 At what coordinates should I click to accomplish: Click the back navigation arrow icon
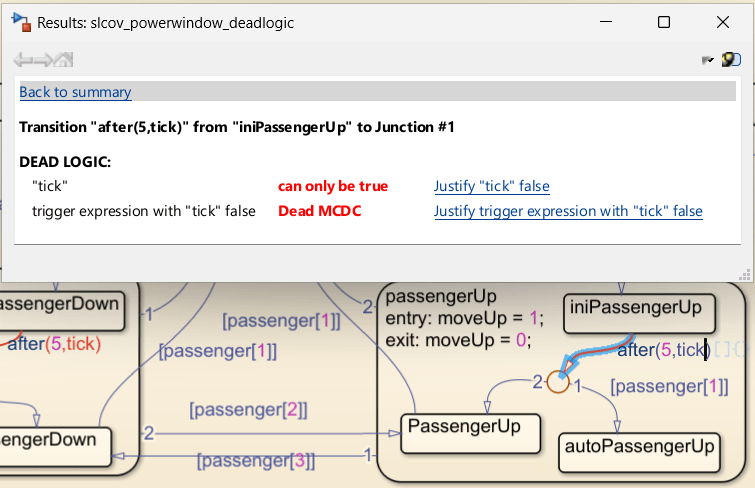click(23, 60)
